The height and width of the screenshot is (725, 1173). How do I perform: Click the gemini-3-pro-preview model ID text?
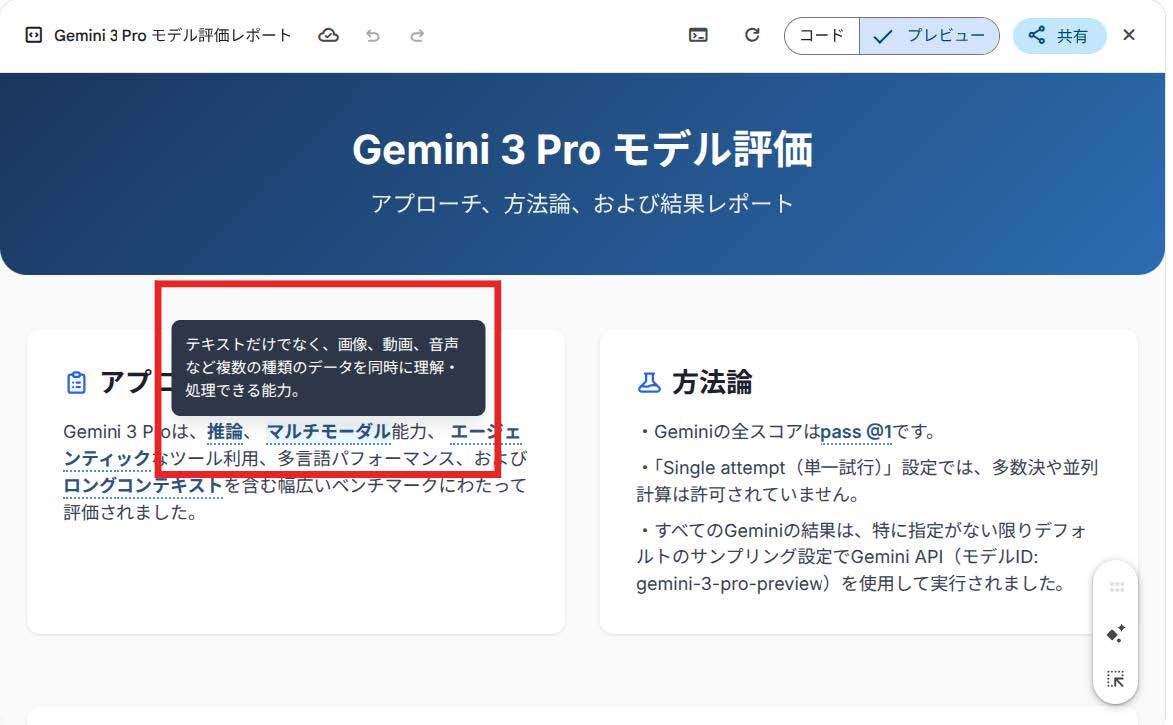pyautogui.click(x=731, y=584)
